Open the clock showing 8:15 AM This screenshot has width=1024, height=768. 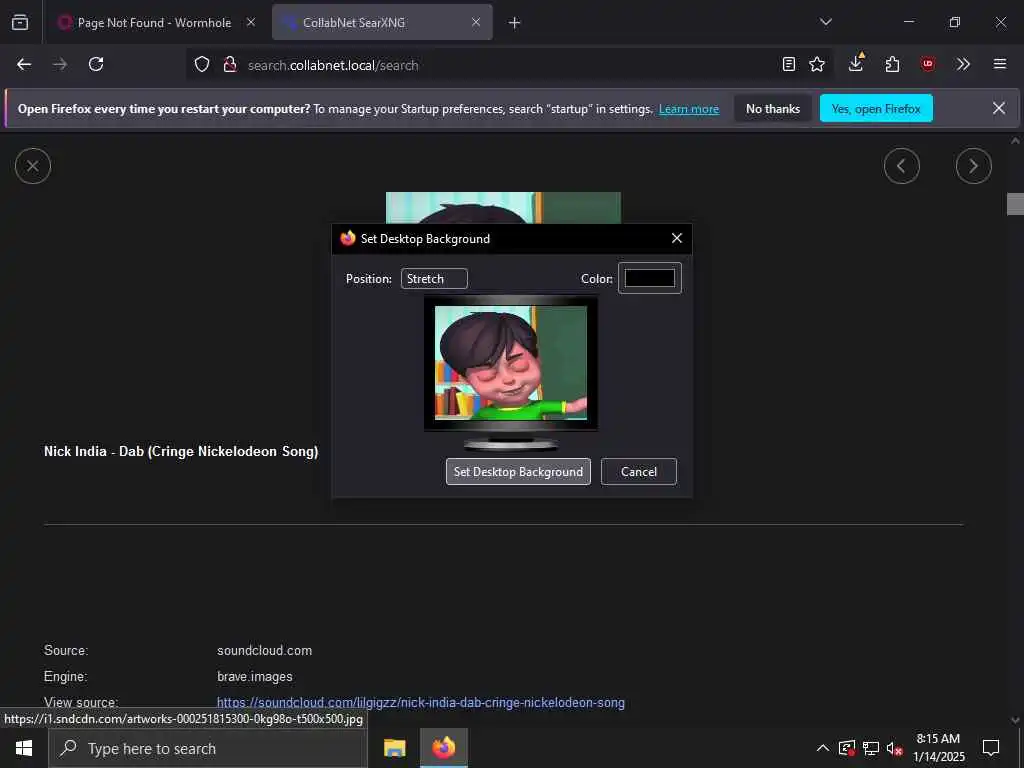[x=938, y=748]
